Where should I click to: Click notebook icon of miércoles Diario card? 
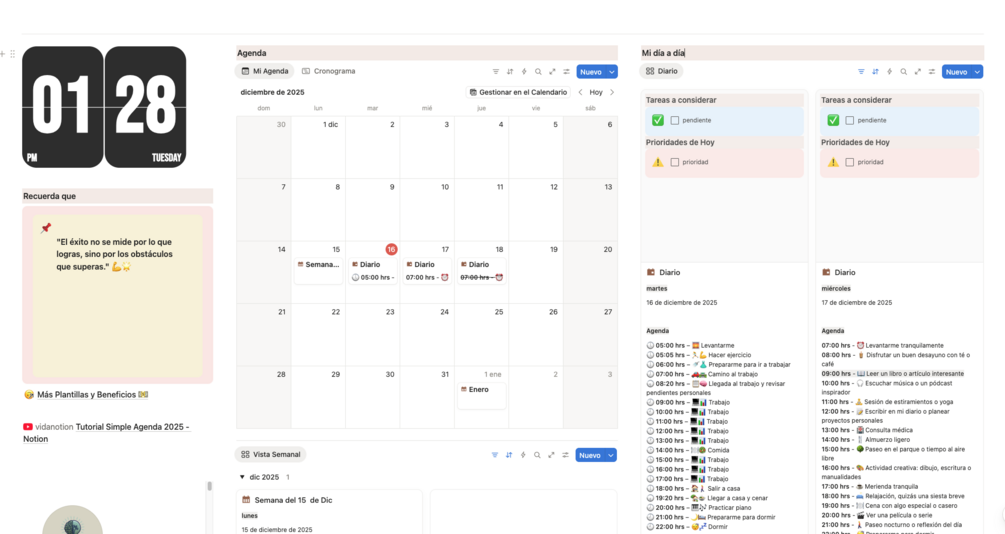pyautogui.click(x=826, y=272)
